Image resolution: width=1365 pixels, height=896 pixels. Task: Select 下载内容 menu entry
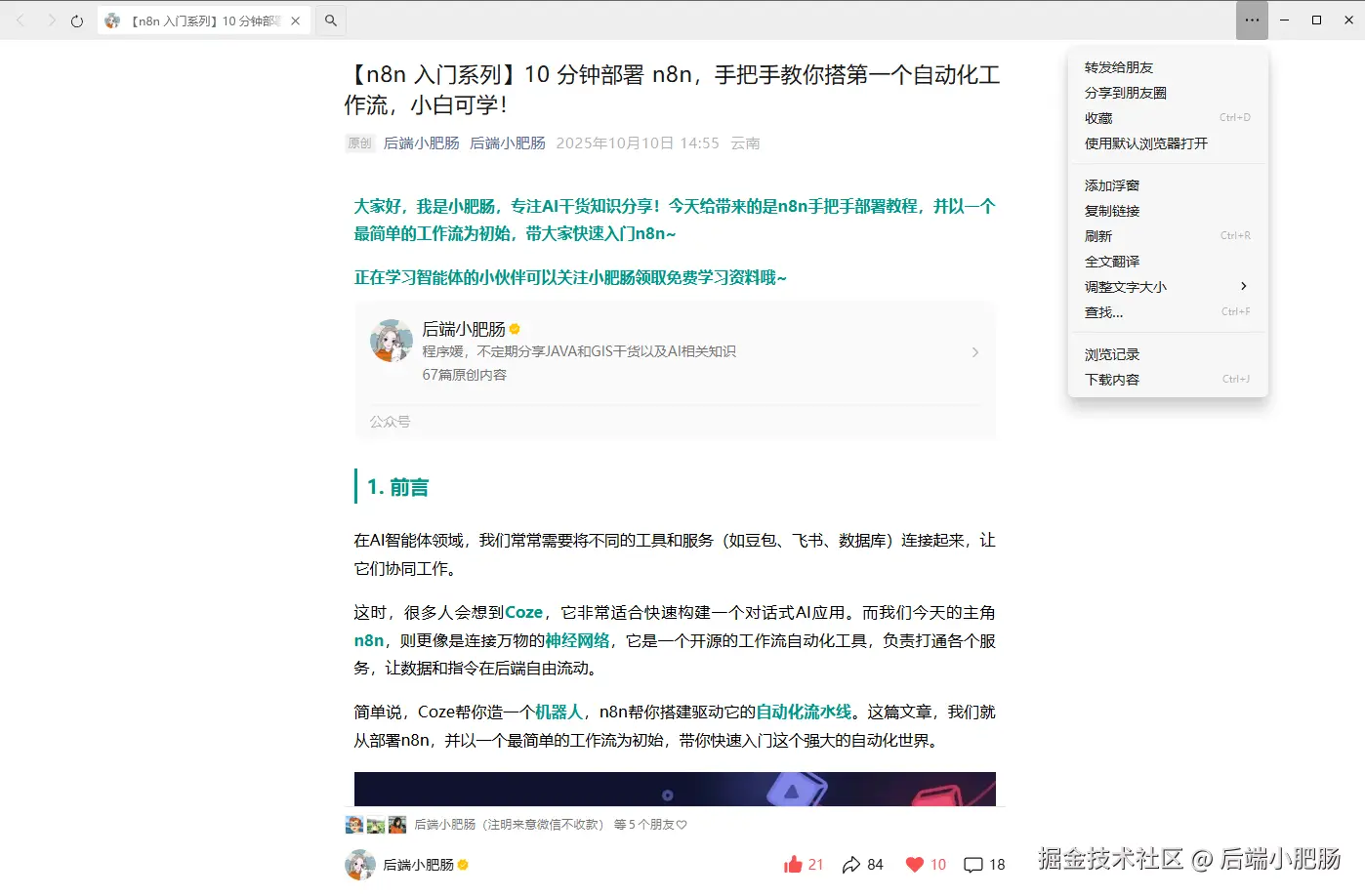(1168, 380)
